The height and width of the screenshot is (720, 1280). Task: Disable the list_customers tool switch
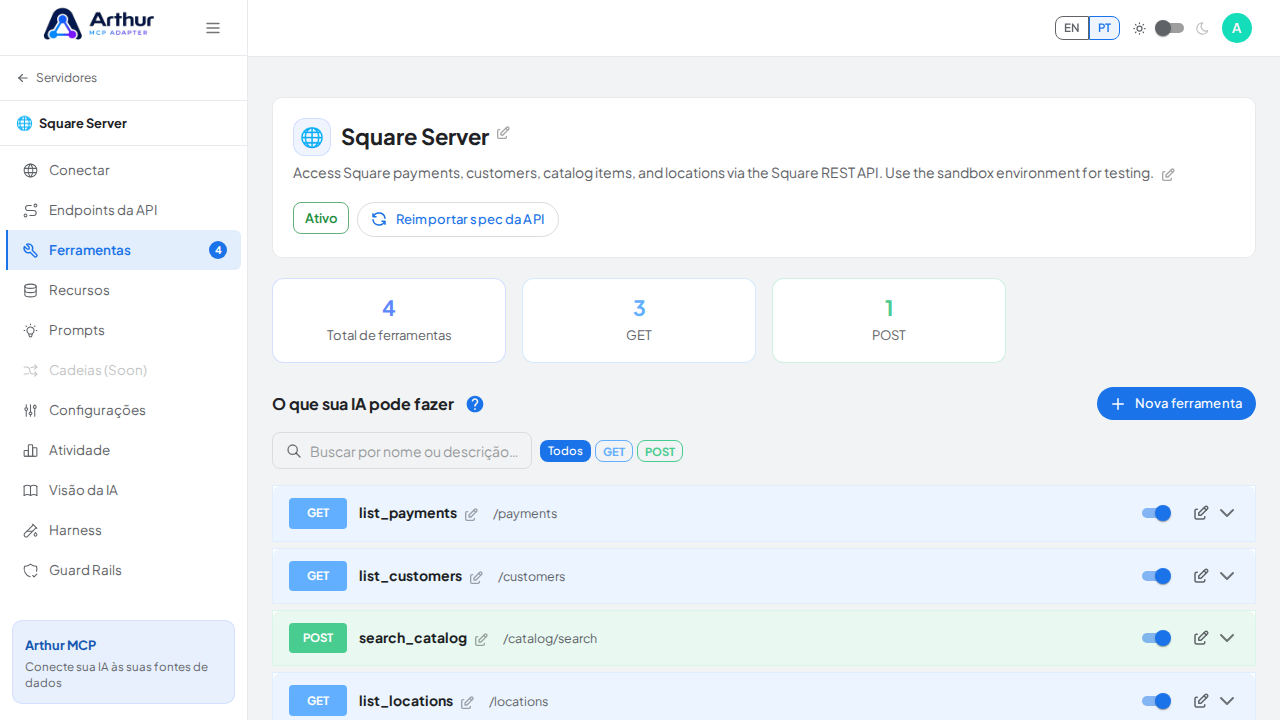click(x=1156, y=576)
